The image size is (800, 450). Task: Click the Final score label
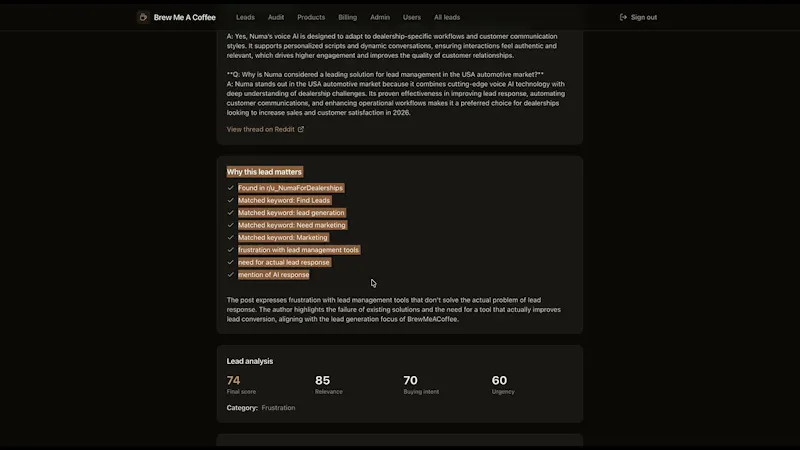(241, 392)
